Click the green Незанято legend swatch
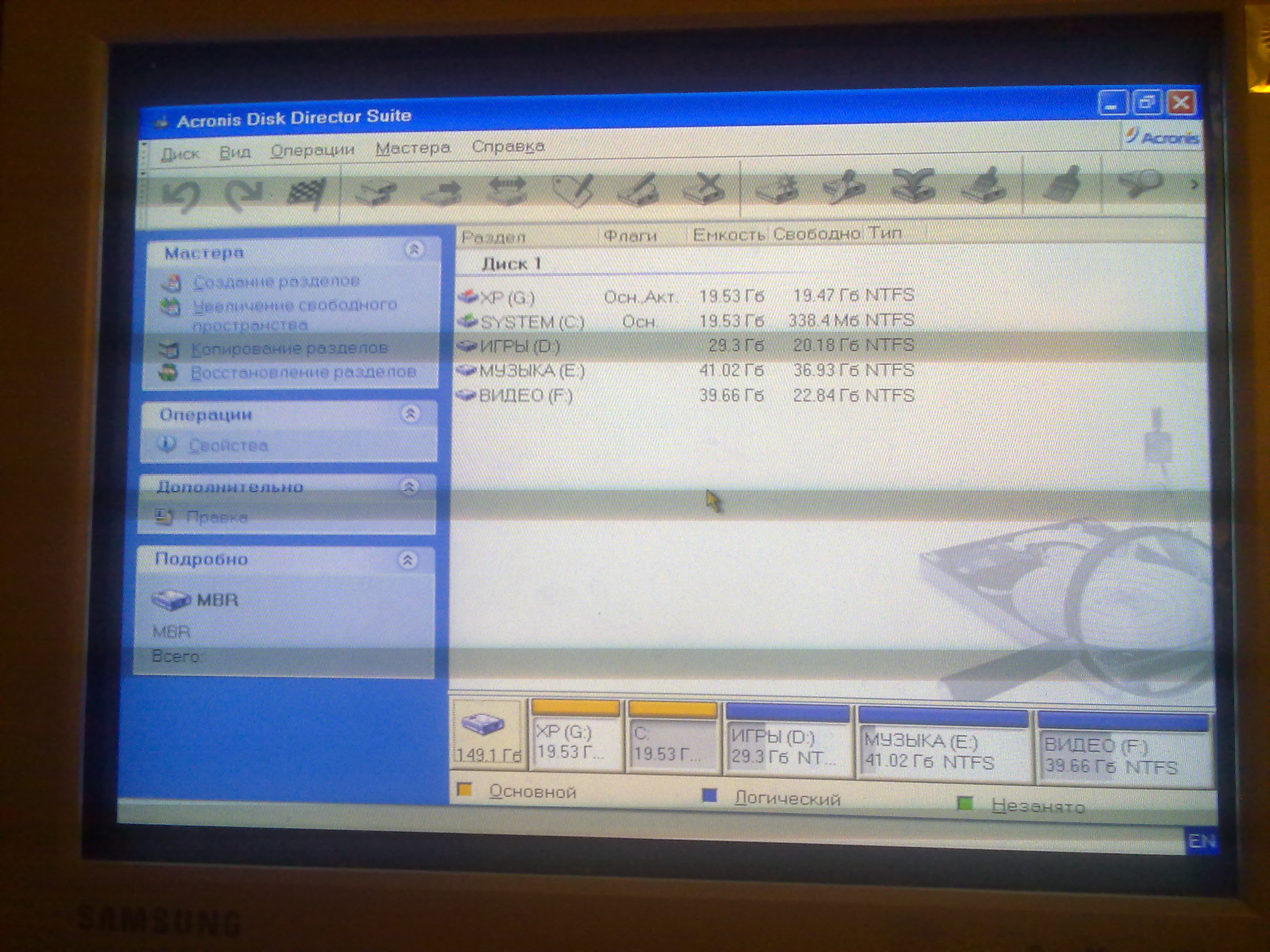The image size is (1270, 952). pos(966,804)
